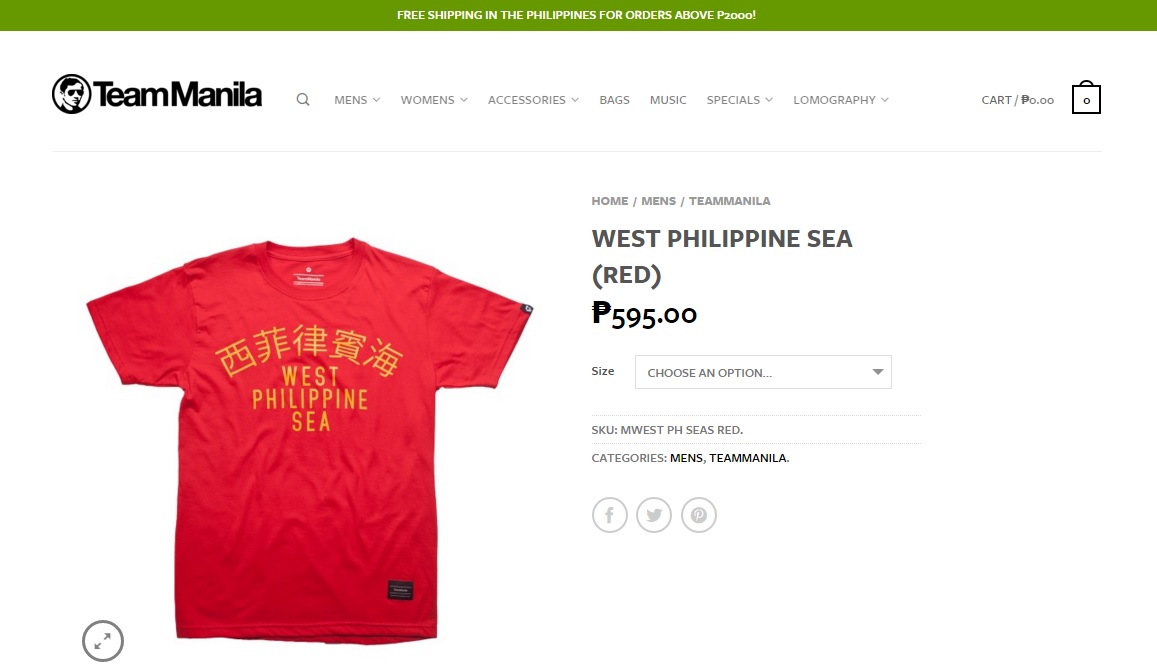This screenshot has height=664, width=1157.
Task: Open the Lomography menu
Action: coord(840,100)
